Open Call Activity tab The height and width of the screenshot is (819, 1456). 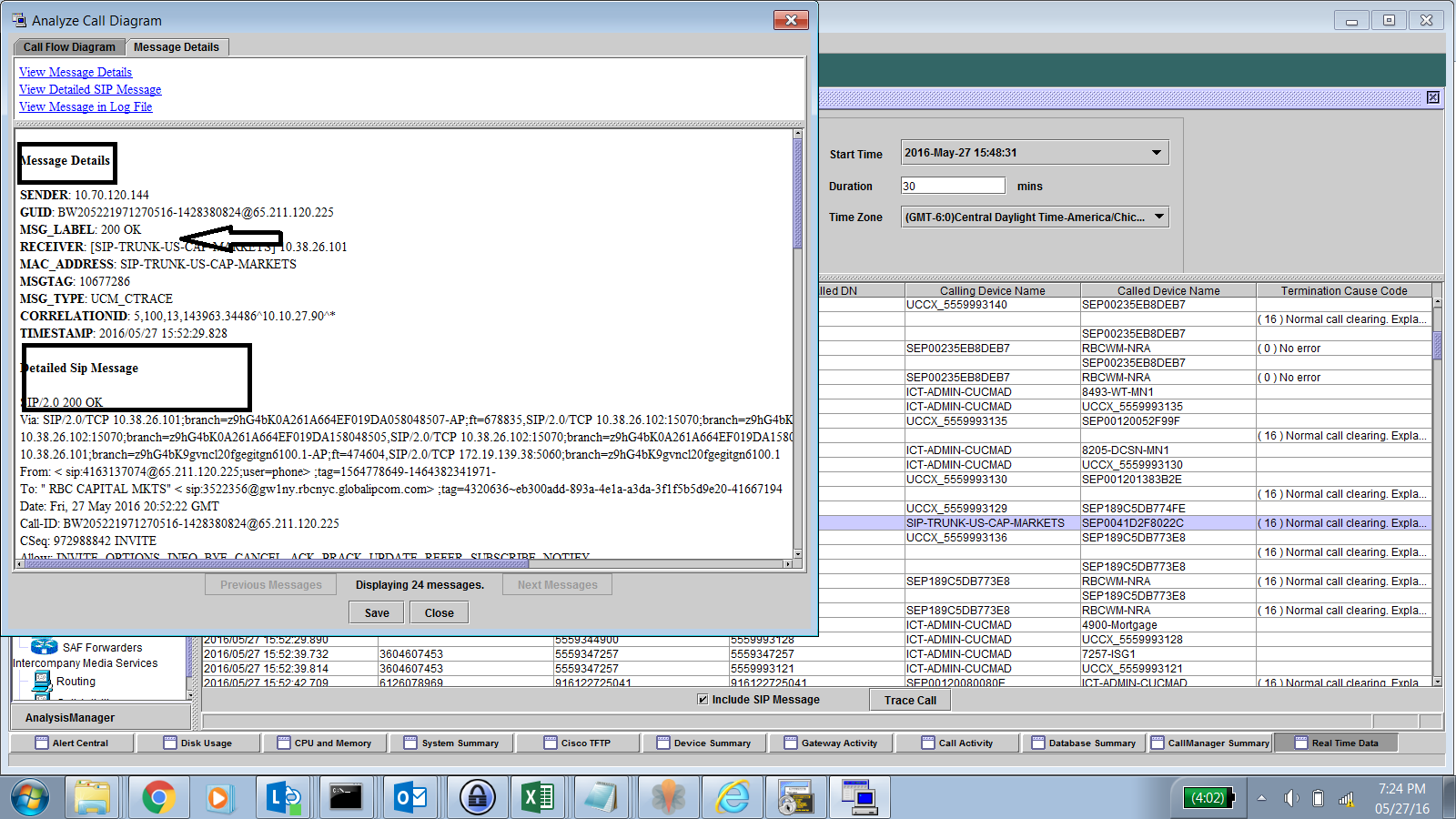pos(957,743)
